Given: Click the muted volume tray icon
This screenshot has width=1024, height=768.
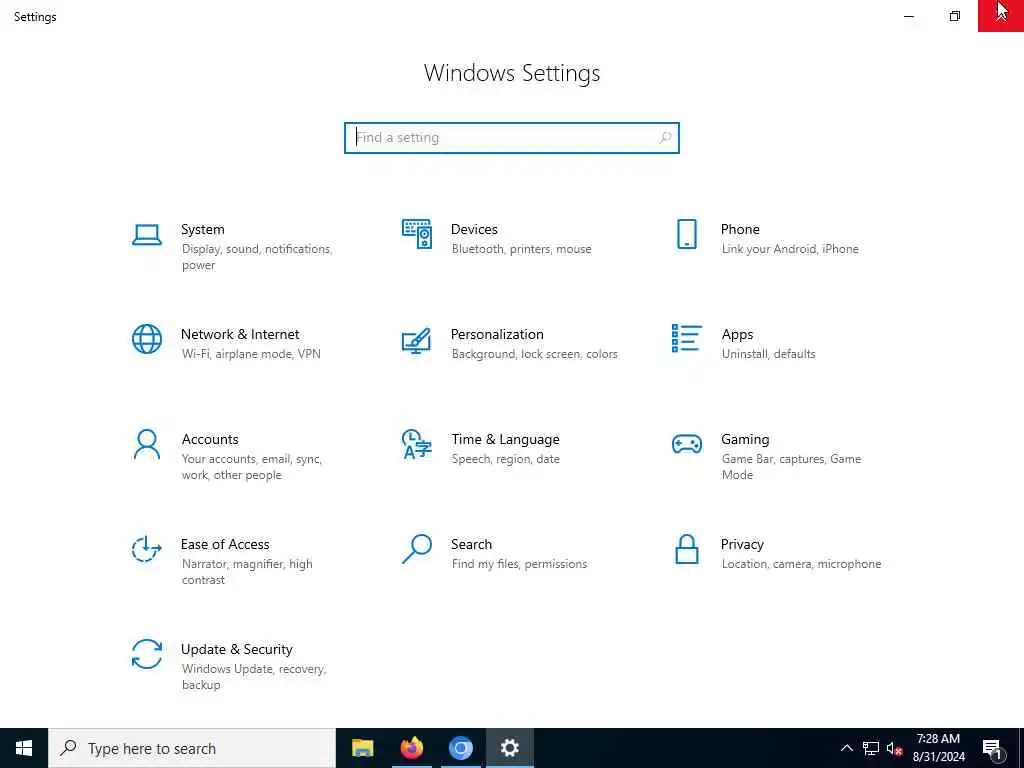Looking at the screenshot, I should coord(894,748).
